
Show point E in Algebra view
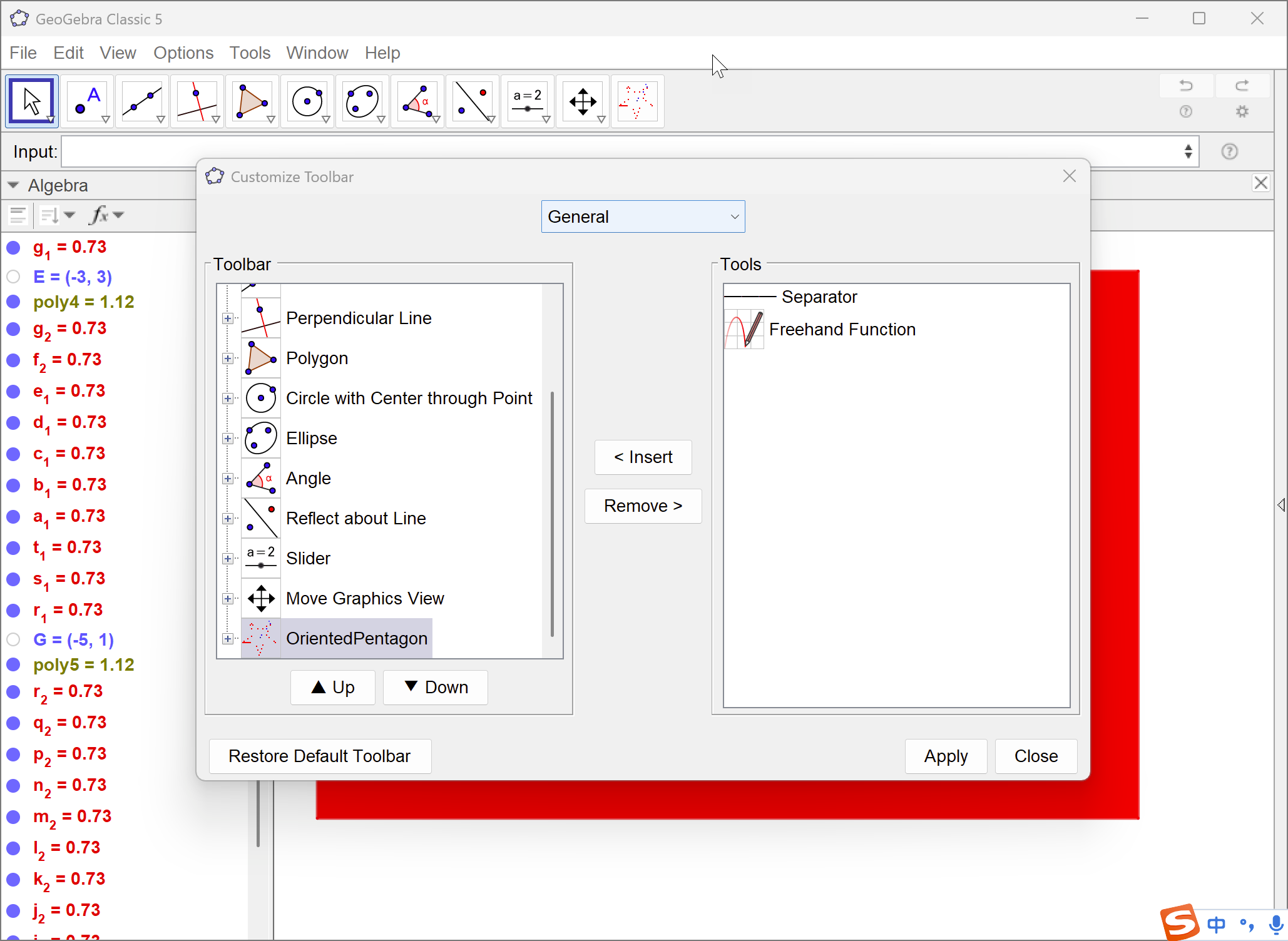tap(13, 277)
